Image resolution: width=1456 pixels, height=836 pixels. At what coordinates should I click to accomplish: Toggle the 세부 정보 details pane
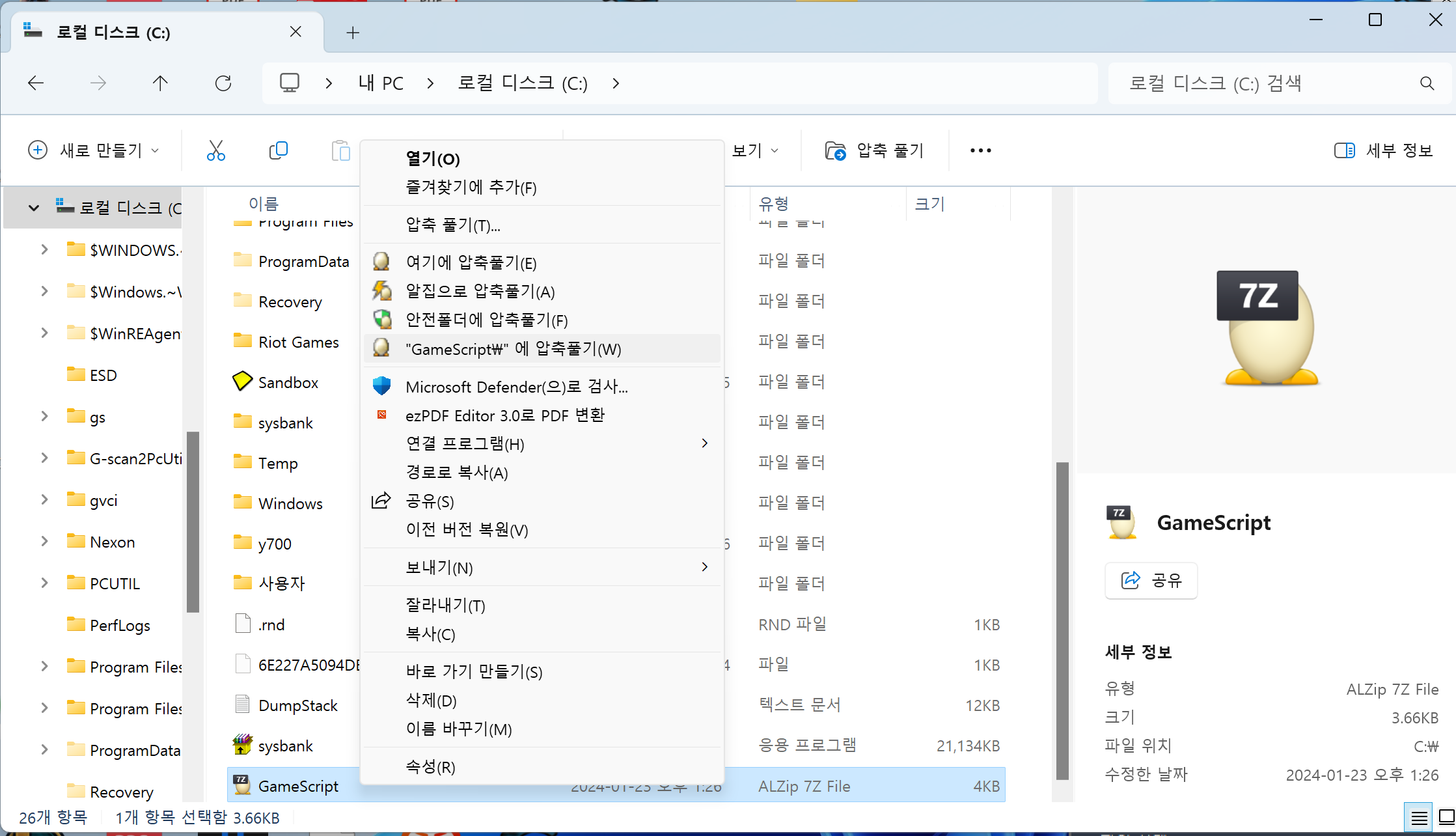[x=1383, y=150]
